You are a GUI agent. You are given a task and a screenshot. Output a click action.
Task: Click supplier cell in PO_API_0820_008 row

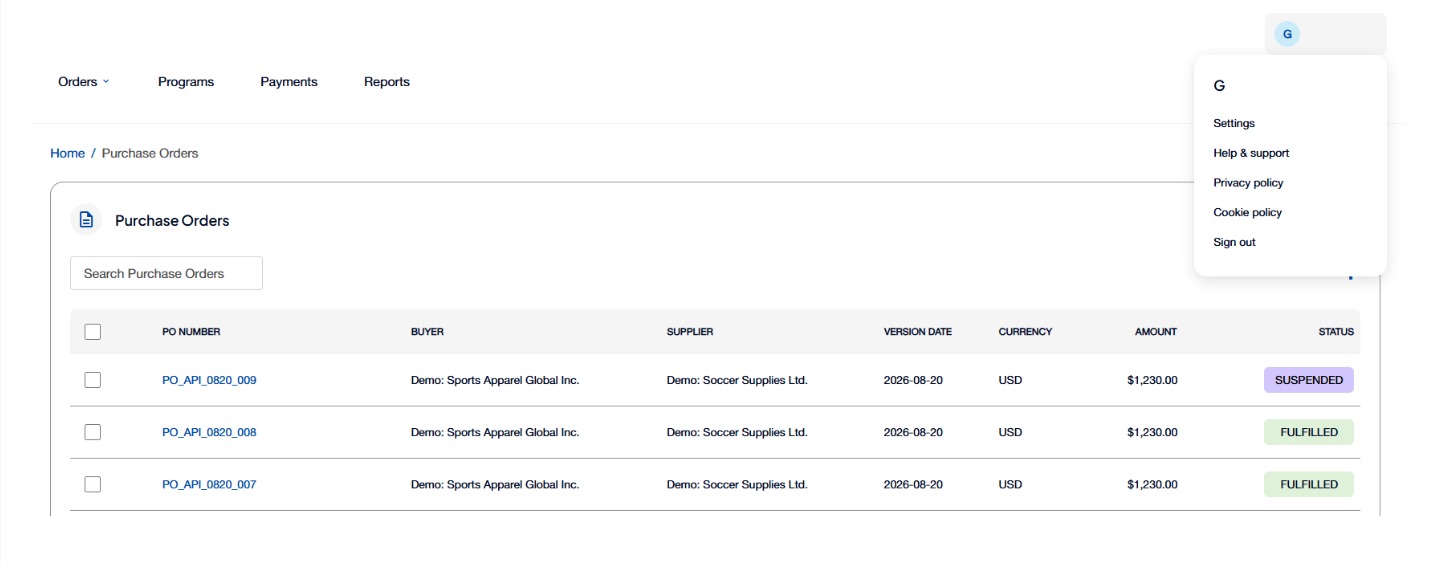(737, 432)
